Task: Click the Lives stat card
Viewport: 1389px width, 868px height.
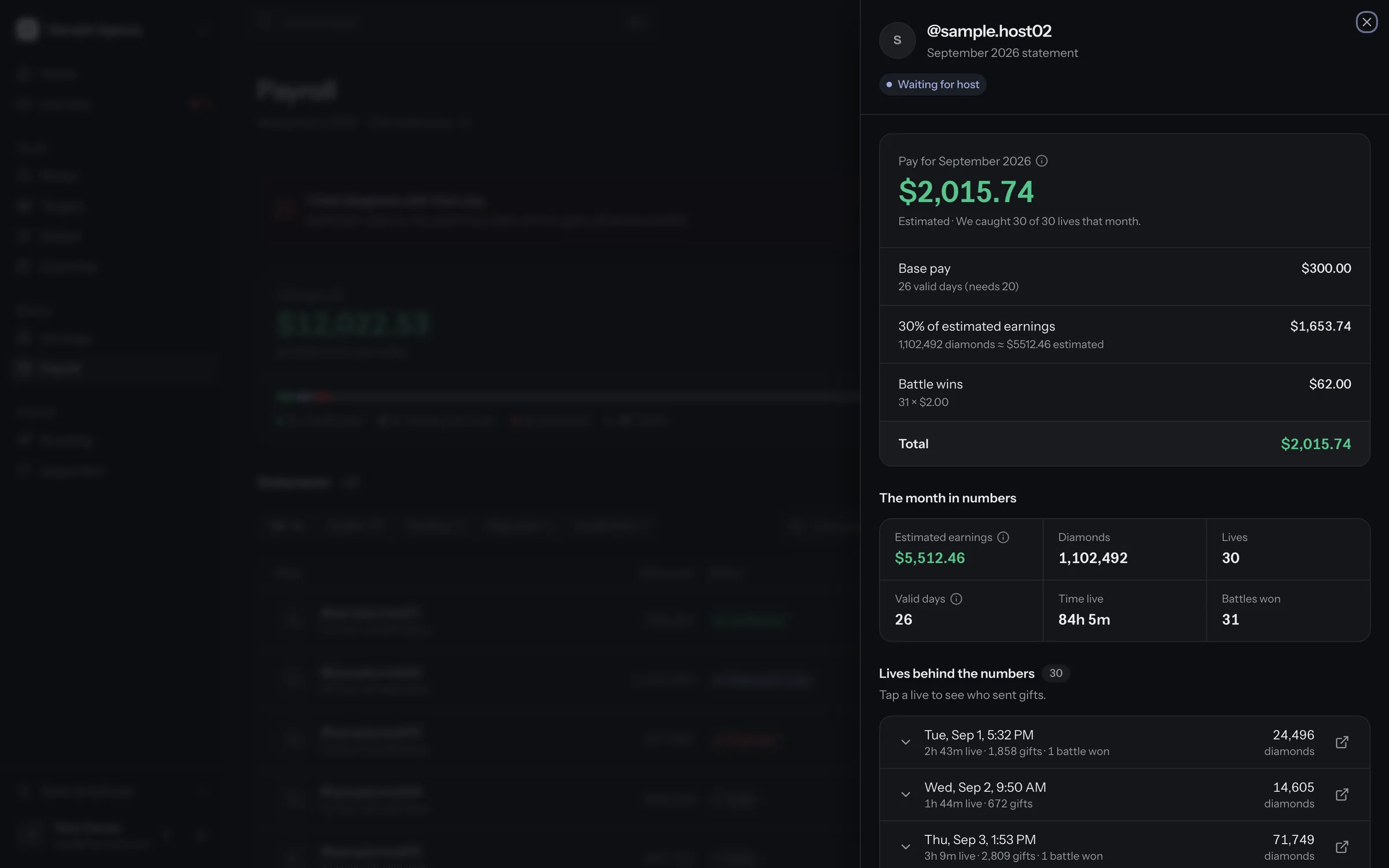Action: (x=1288, y=549)
